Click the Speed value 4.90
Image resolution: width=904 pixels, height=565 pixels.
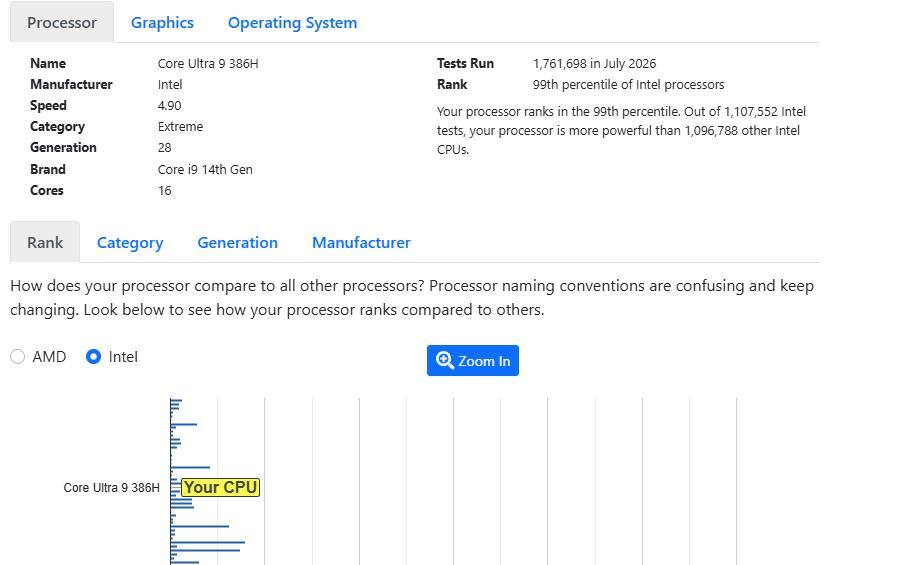pyautogui.click(x=170, y=106)
